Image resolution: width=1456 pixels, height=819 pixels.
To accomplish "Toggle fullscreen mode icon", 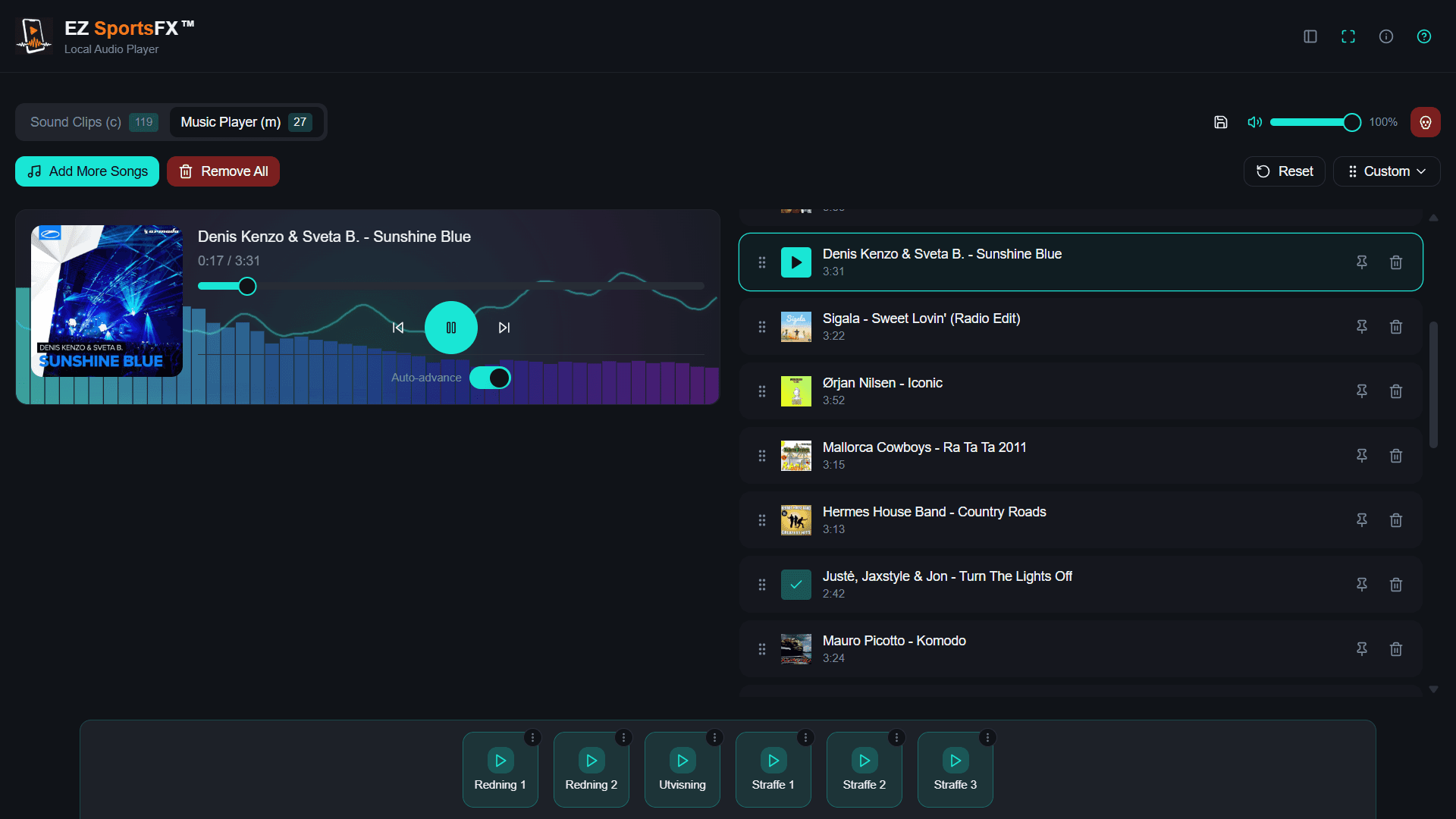I will pos(1348,36).
